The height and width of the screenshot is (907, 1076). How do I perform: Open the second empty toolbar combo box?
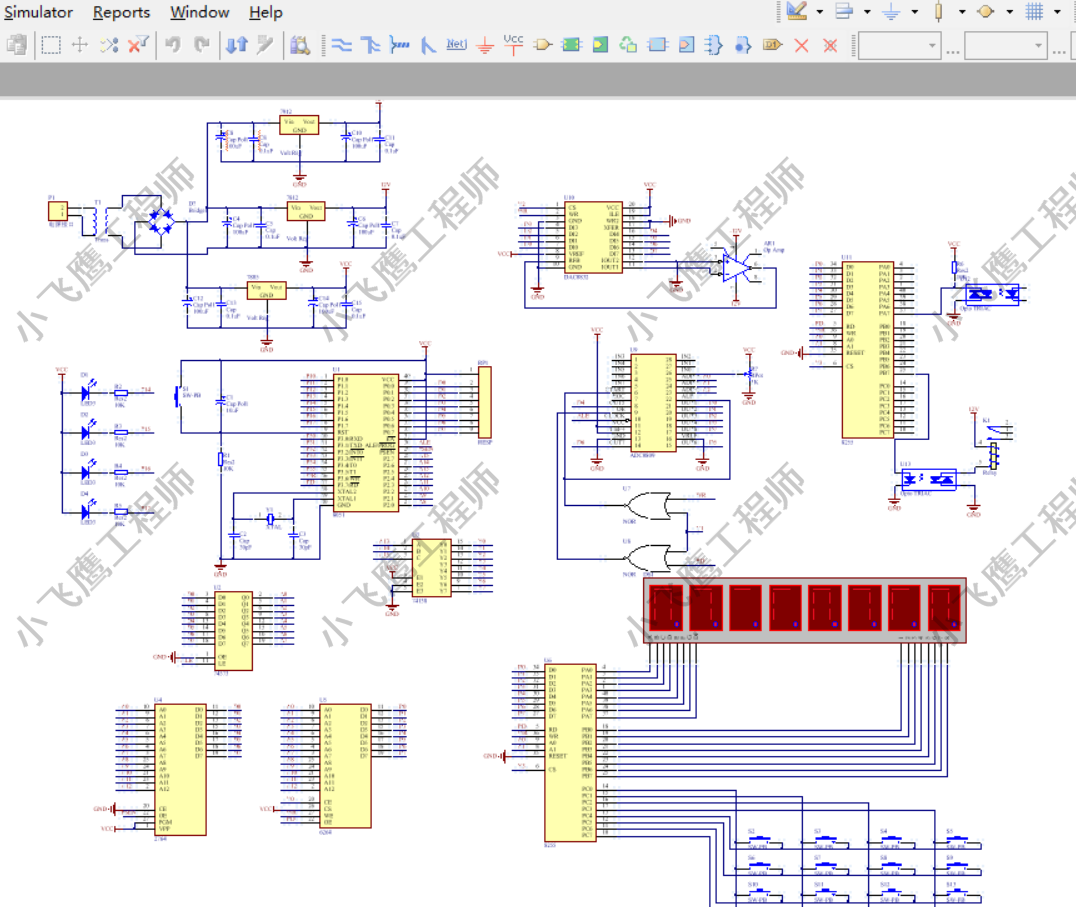click(1006, 46)
